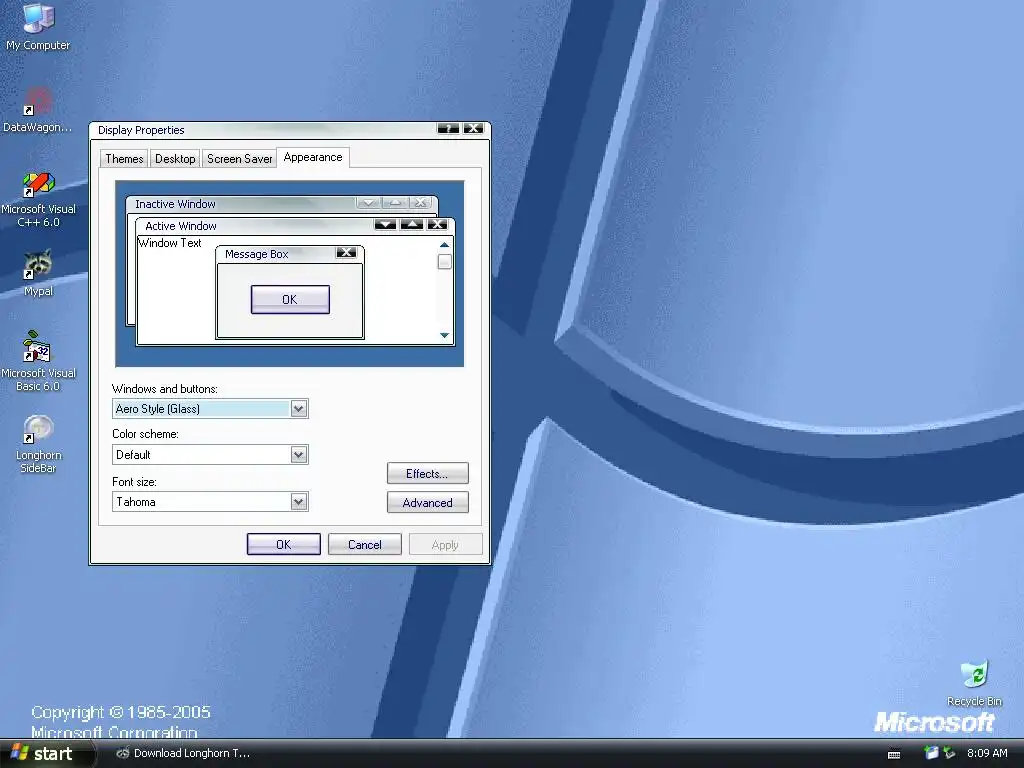Viewport: 1024px width, 768px height.
Task: Click preview Active Window maximize arrow
Action: click(x=411, y=225)
